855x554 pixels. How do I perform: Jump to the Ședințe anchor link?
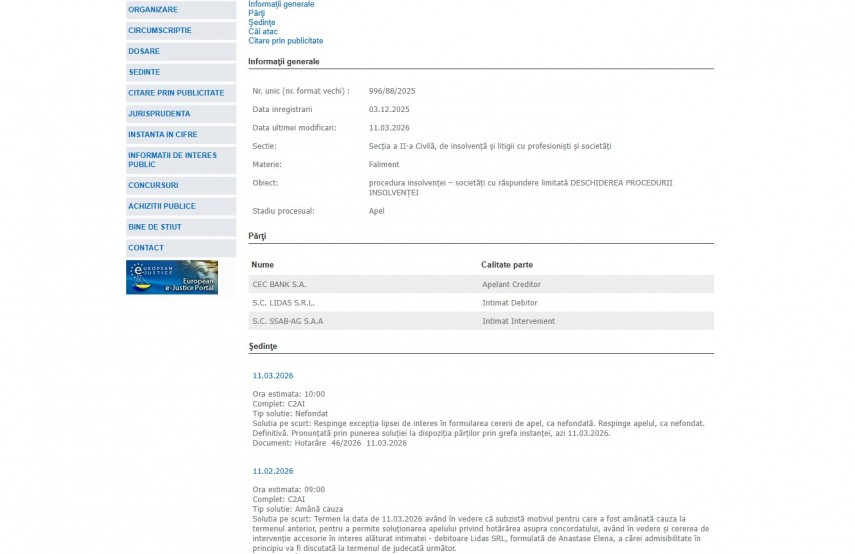coord(262,22)
